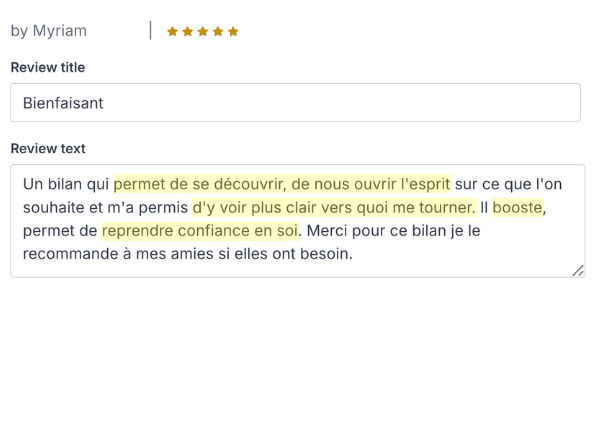Click highlighted phrase "reprendre confiance en soi"
This screenshot has height=423, width=600.
pyautogui.click(x=200, y=231)
